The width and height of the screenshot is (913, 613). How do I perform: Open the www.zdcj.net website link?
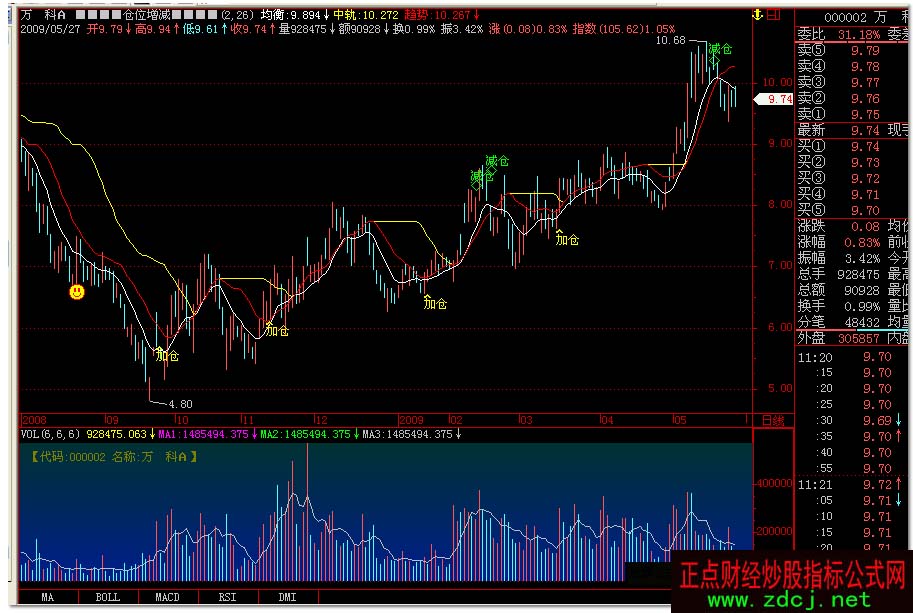pyautogui.click(x=789, y=600)
